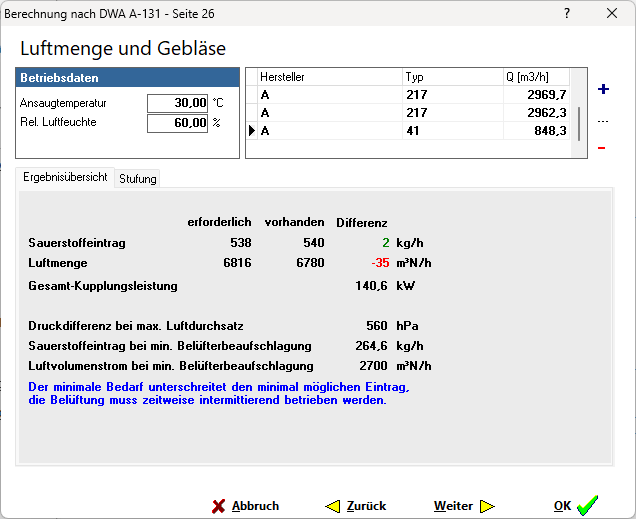Viewport: 636px width, 519px height.
Task: Click the Gesamt-Kupplungsleistung value 140,6
Action: 371,286
